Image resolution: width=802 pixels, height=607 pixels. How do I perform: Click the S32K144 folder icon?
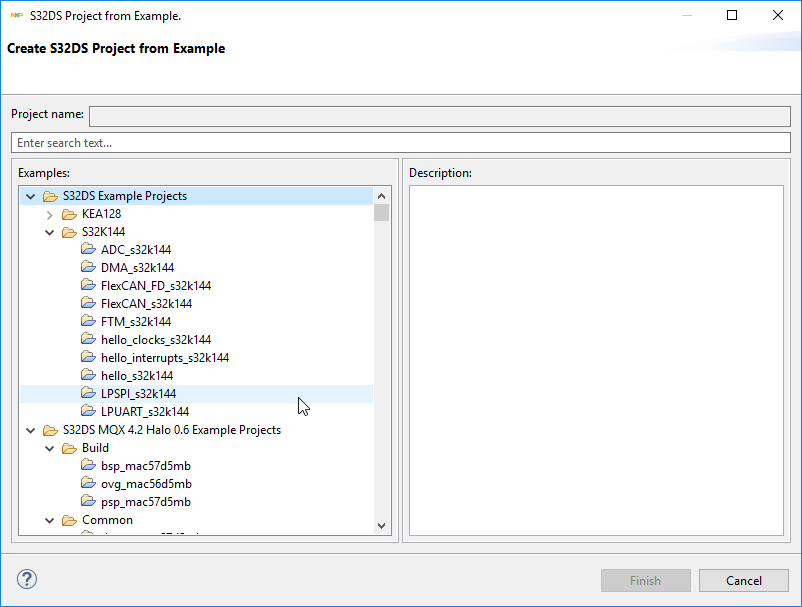pyautogui.click(x=69, y=232)
